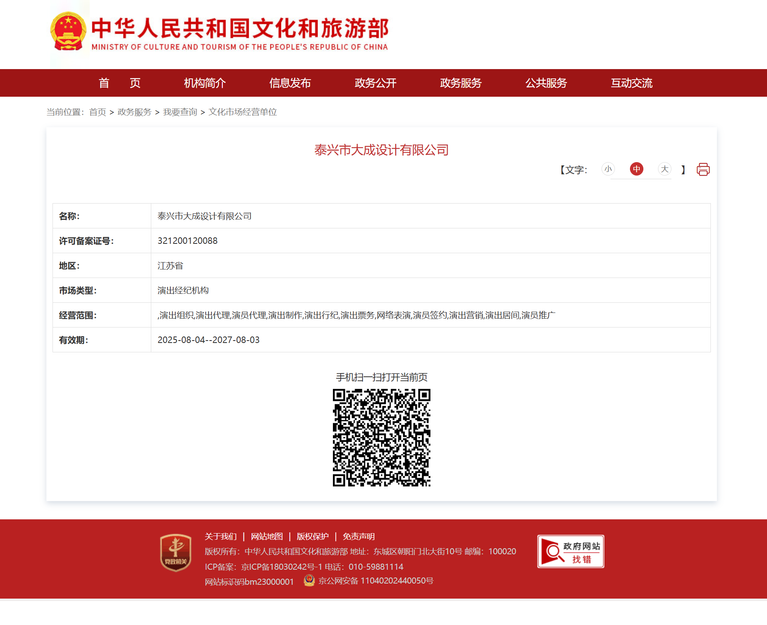Open the 互动交流 menu item
The height and width of the screenshot is (625, 767).
[632, 83]
